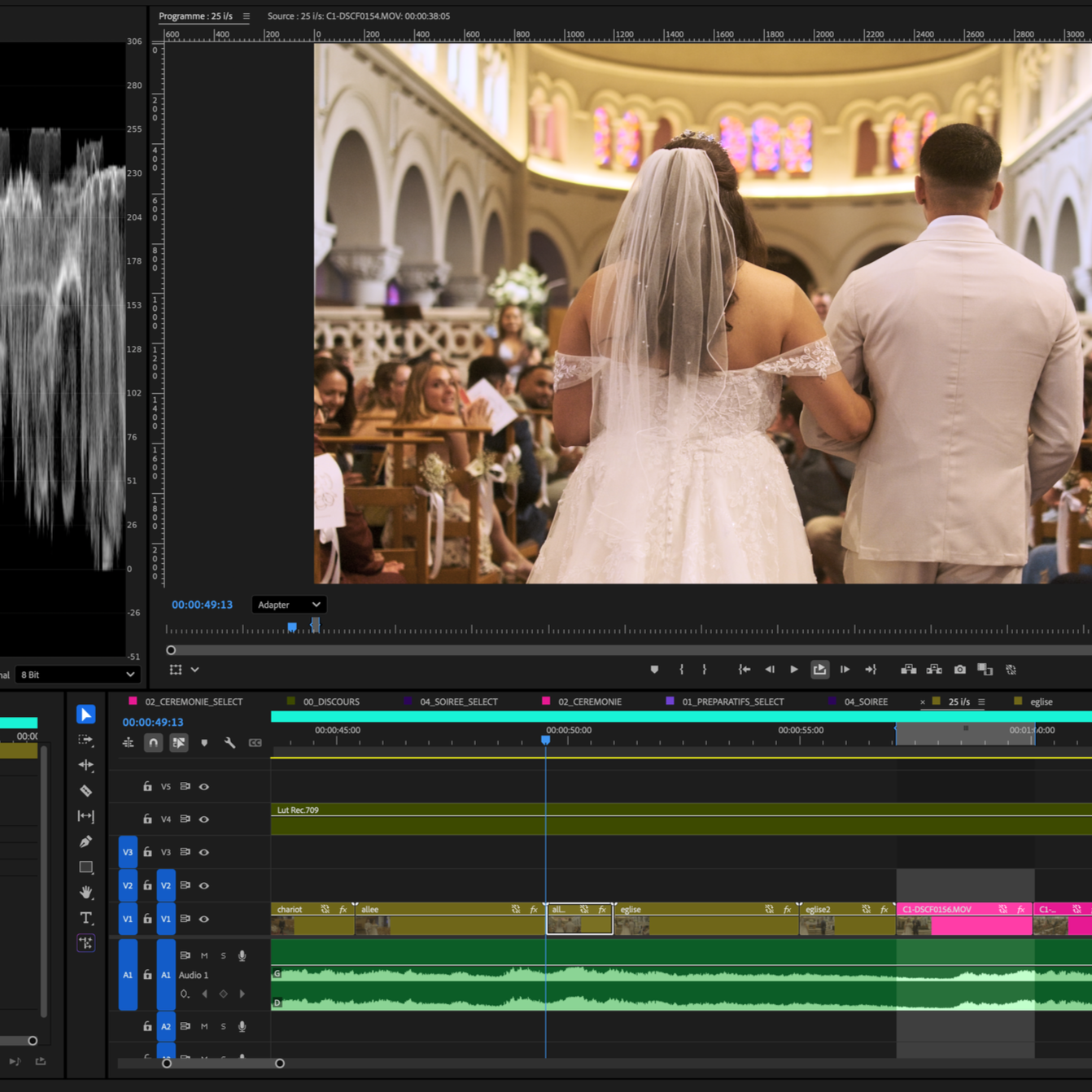Open the Adapter zoom level dropdown
The height and width of the screenshot is (1092, 1092).
[289, 605]
